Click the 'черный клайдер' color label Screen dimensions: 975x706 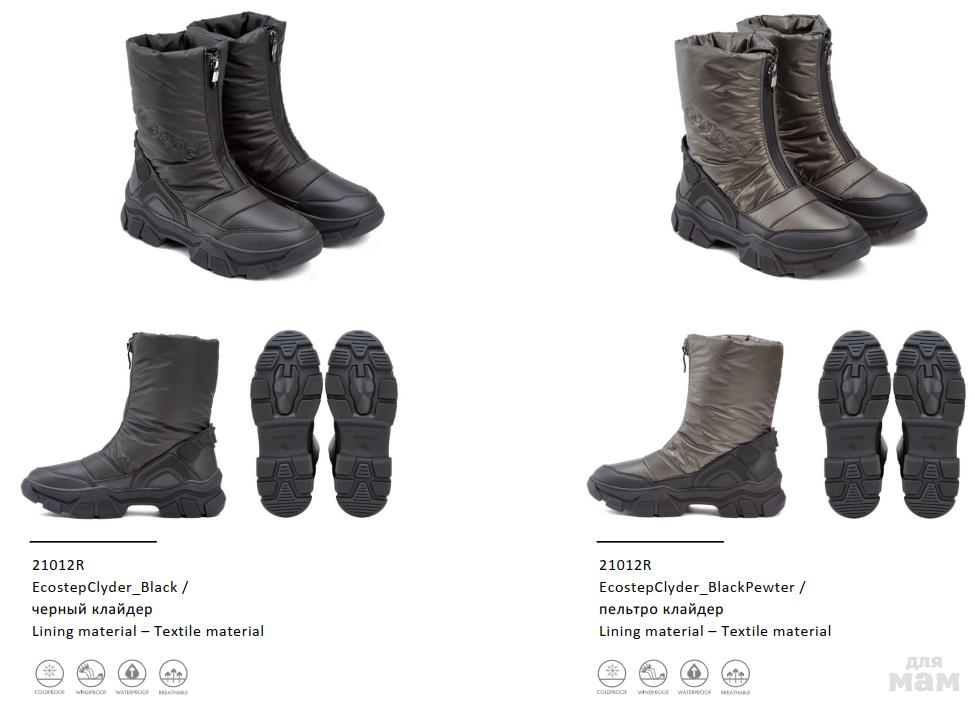coord(92,609)
